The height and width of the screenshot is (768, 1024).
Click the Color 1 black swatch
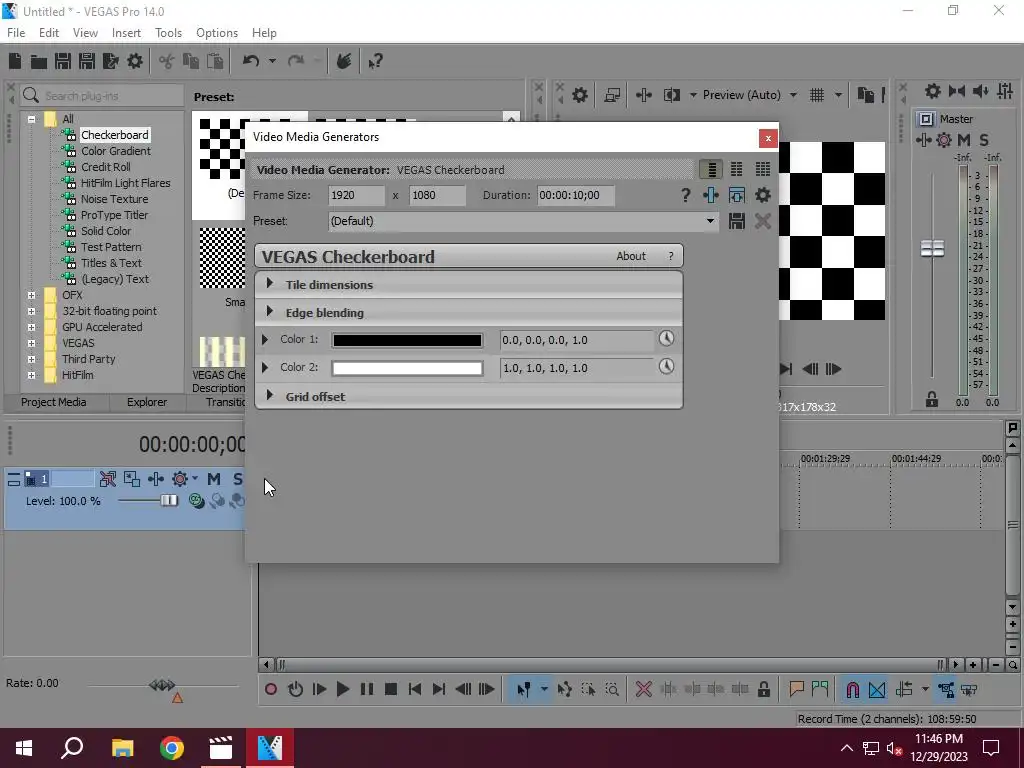(x=407, y=340)
